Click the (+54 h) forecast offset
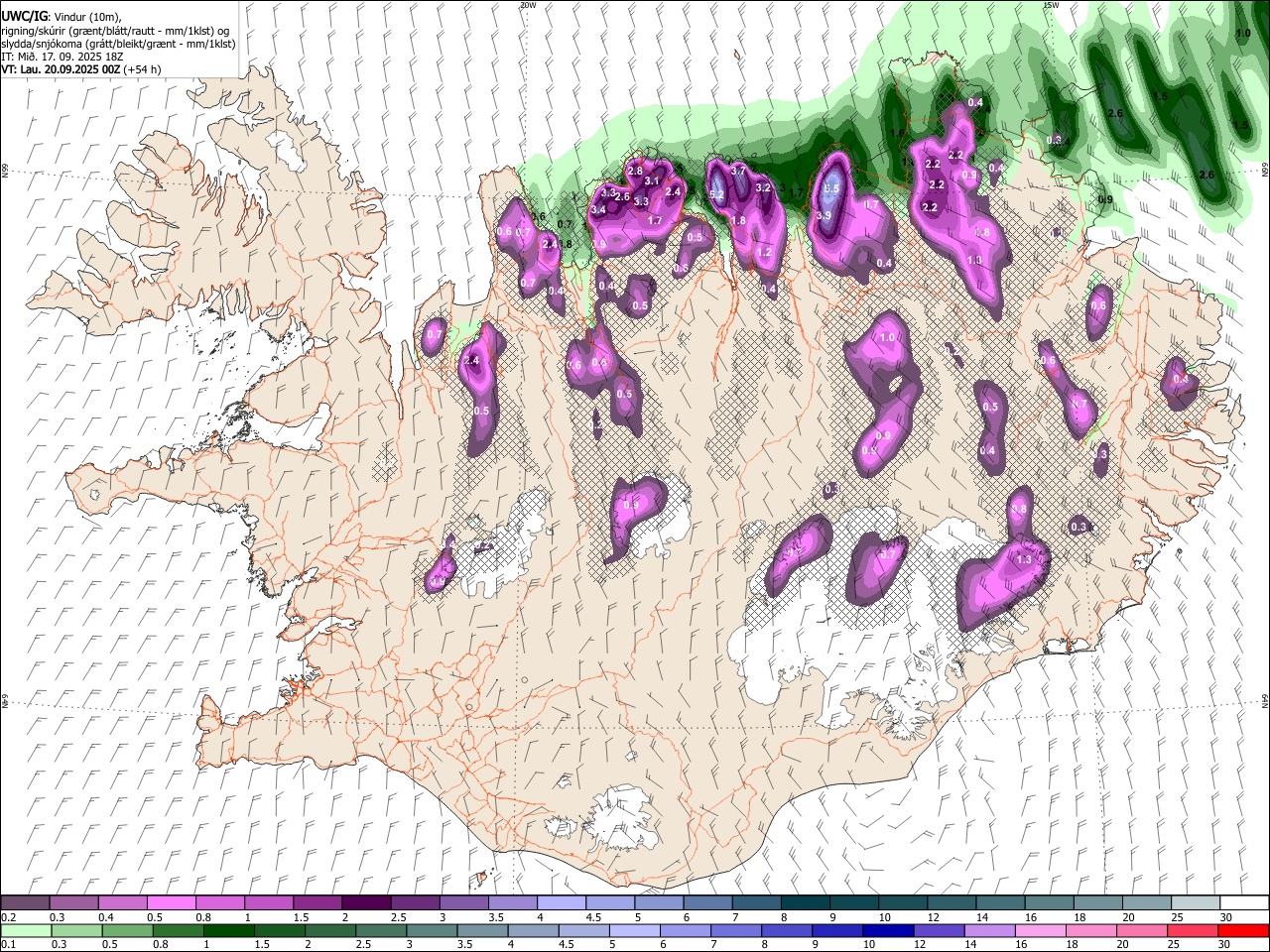This screenshot has width=1270, height=952. pos(143,69)
